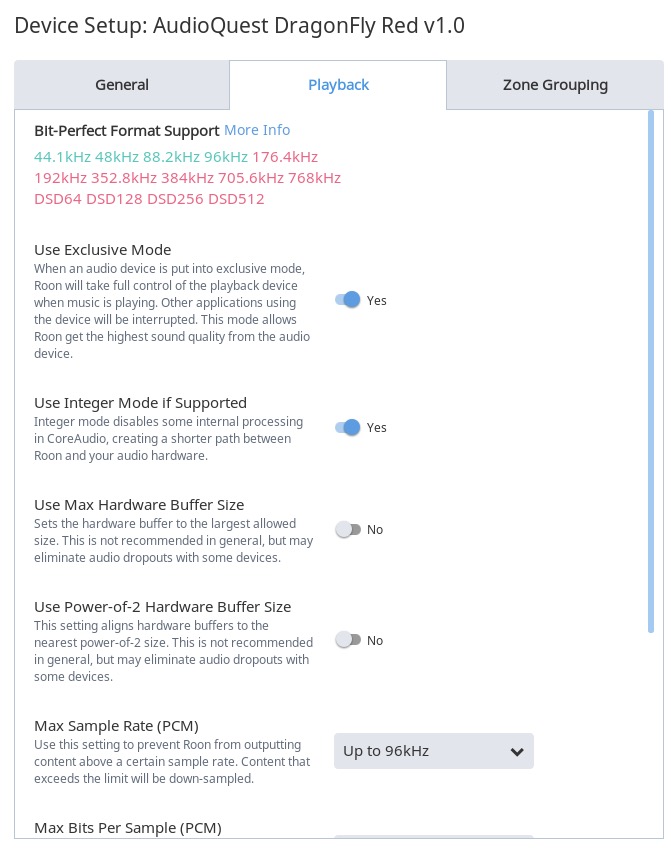This screenshot has width=671, height=848.
Task: Click the Yes label beside Exclusive Mode
Action: pyautogui.click(x=376, y=300)
